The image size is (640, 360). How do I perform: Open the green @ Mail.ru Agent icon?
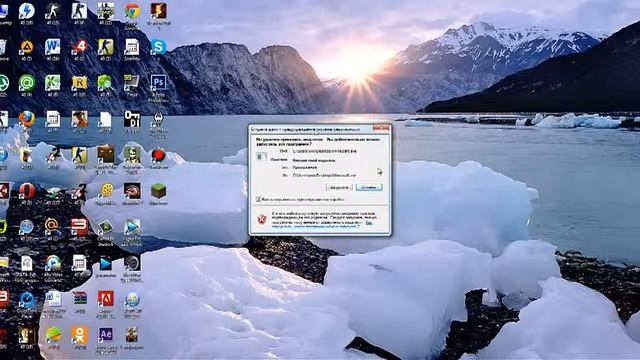pos(27,82)
